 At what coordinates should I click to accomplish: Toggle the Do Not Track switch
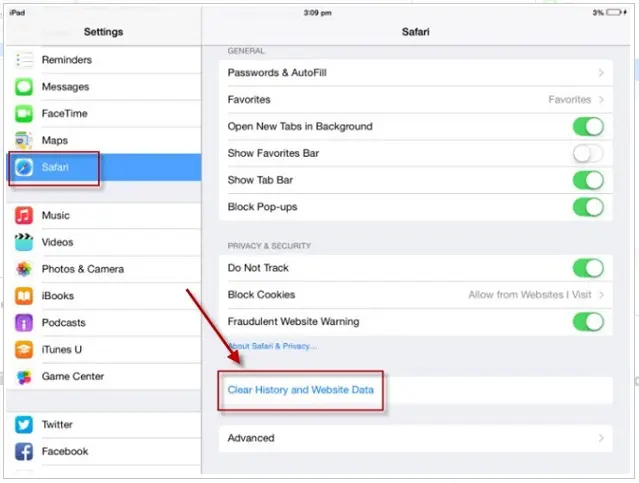pos(588,268)
